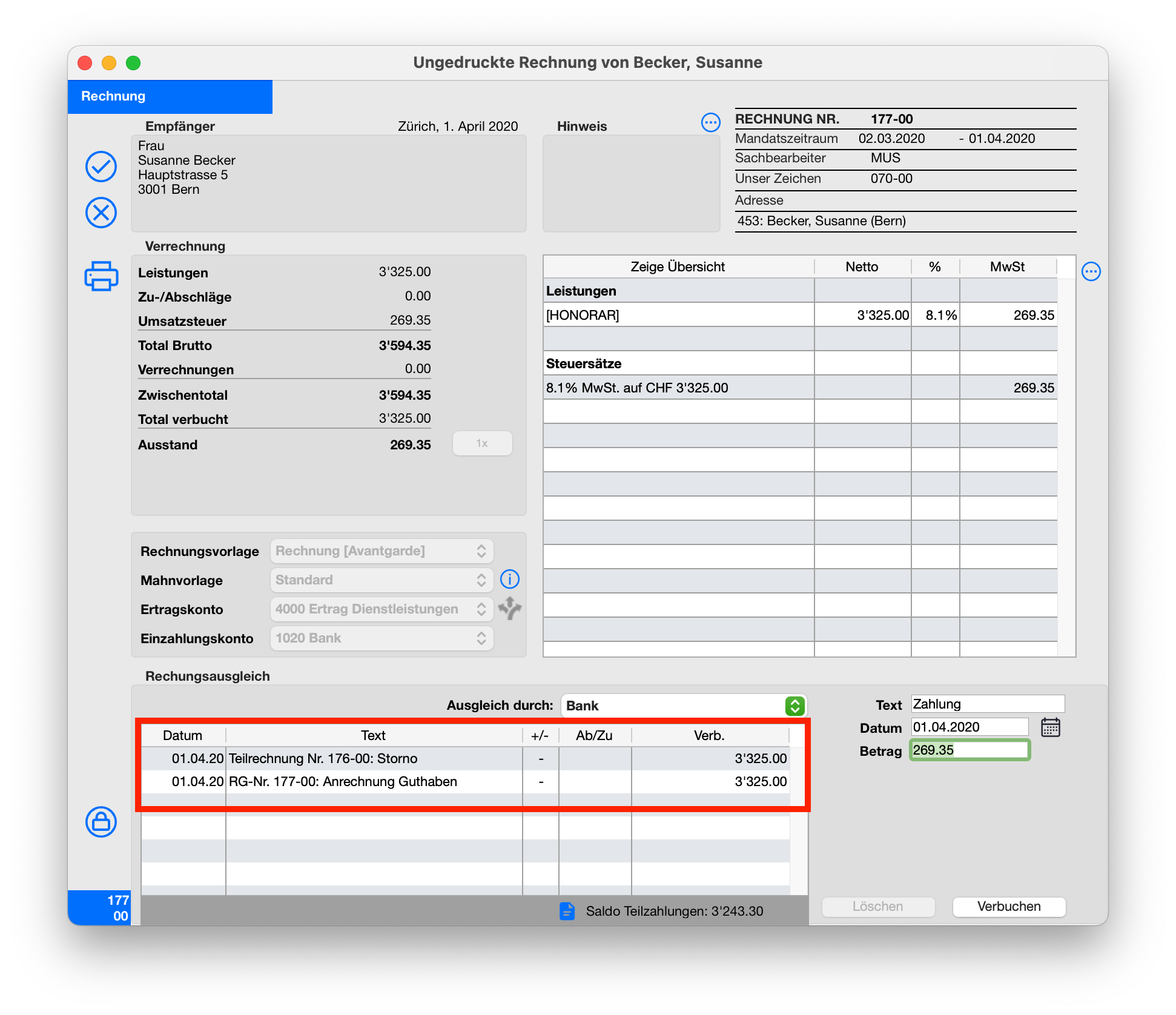Click the Adresse value 453: Becker, Susanne
The image size is (1176, 1015).
click(822, 221)
